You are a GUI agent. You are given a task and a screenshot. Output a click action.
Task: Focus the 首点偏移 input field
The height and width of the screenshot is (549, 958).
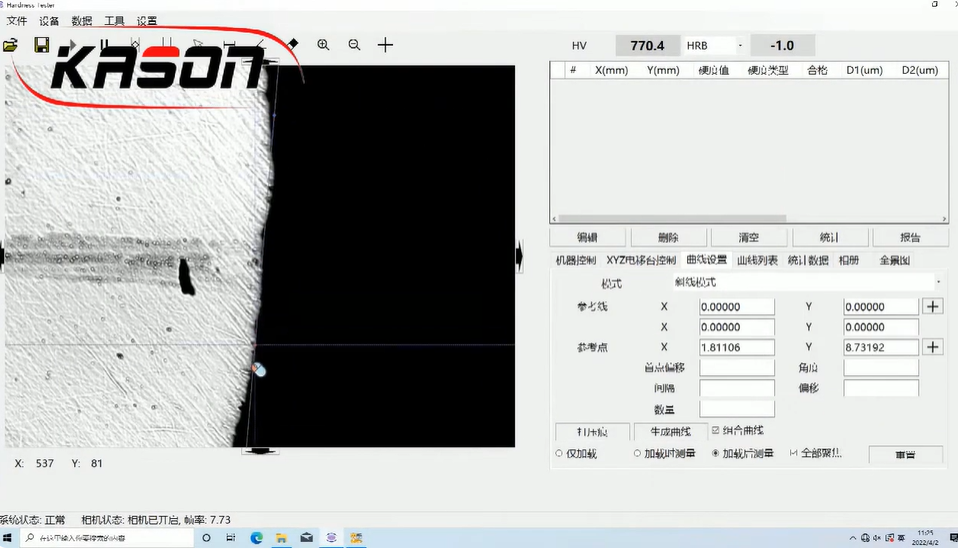coord(737,368)
